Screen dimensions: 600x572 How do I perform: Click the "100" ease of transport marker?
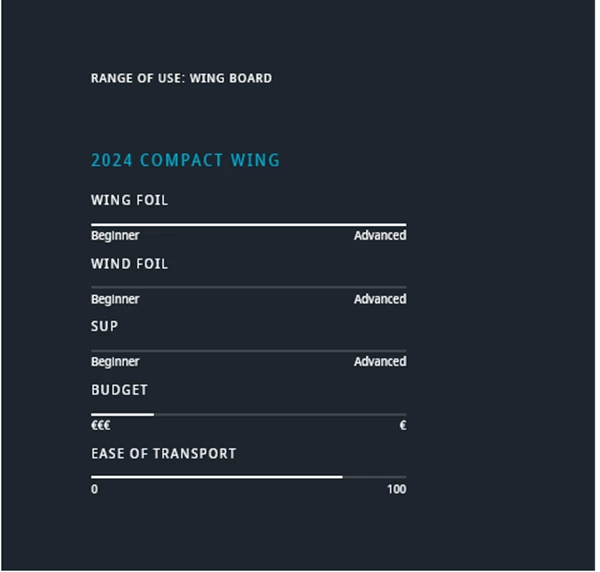pyautogui.click(x=397, y=490)
